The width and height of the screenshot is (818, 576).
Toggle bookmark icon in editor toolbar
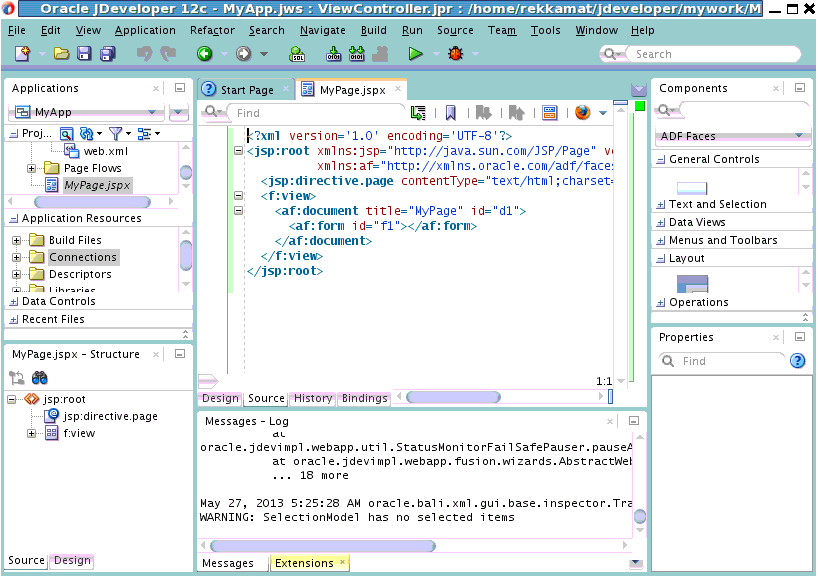pyautogui.click(x=451, y=112)
